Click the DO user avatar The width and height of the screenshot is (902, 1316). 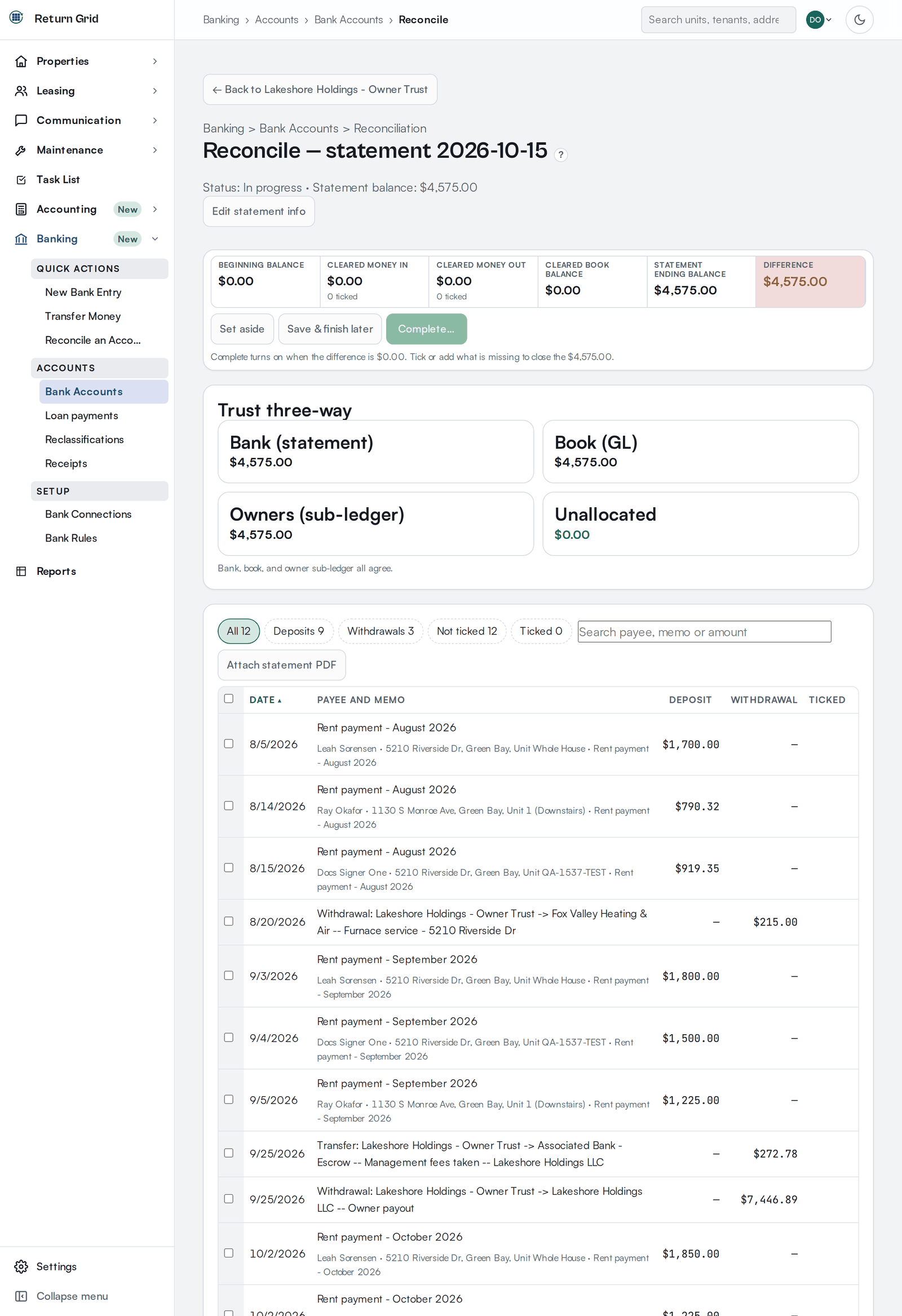(815, 20)
